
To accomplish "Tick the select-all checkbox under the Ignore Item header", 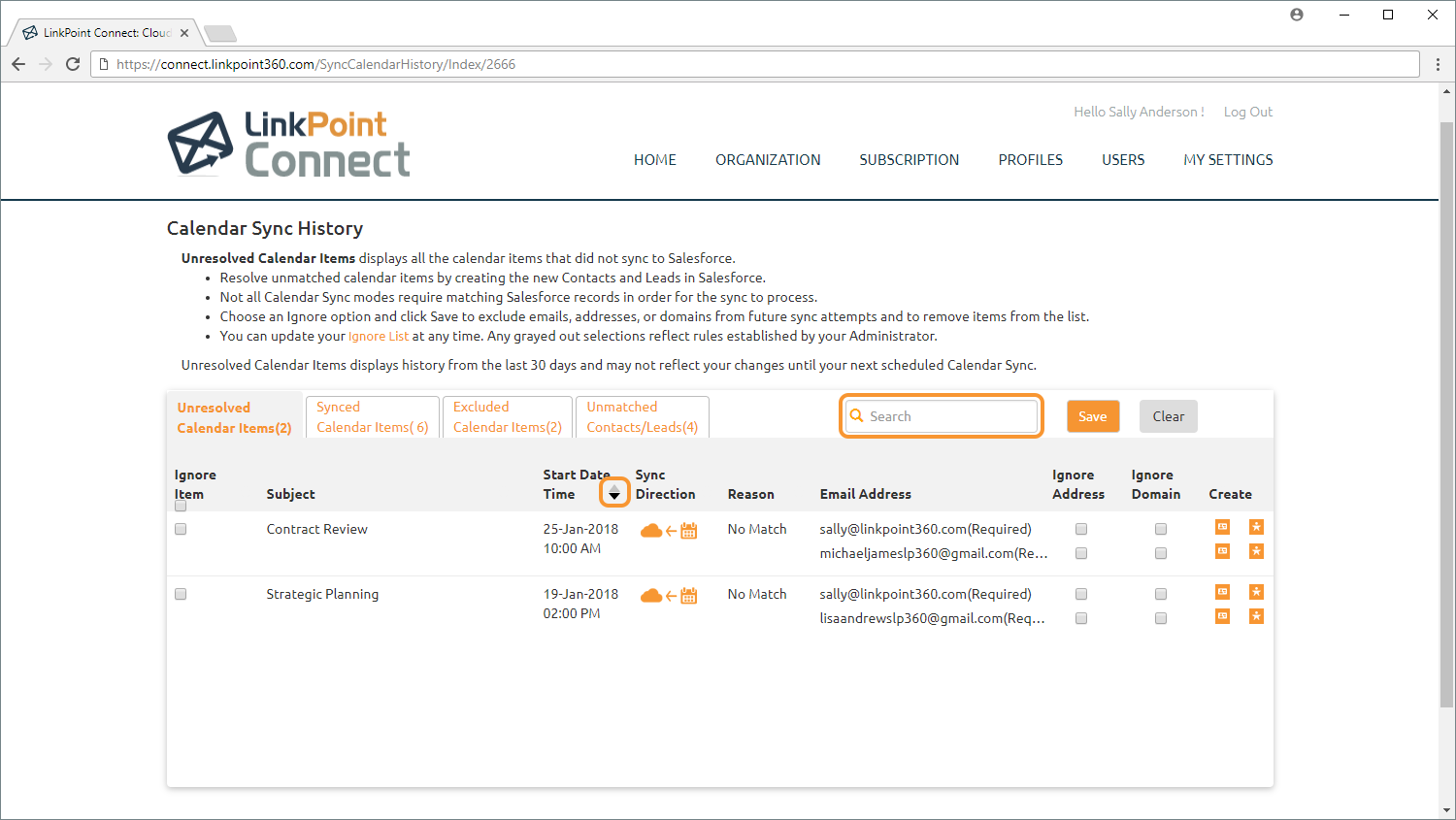I will point(181,506).
